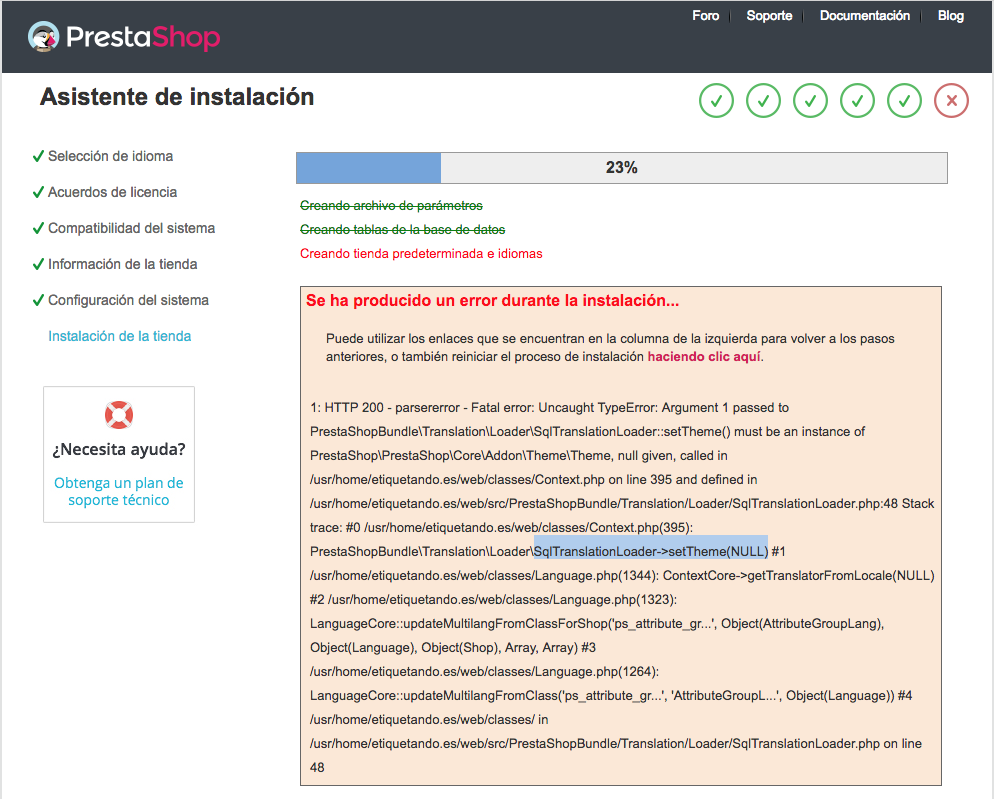Image resolution: width=994 pixels, height=799 pixels.
Task: Click error heading Se ha producido un error
Action: [492, 301]
